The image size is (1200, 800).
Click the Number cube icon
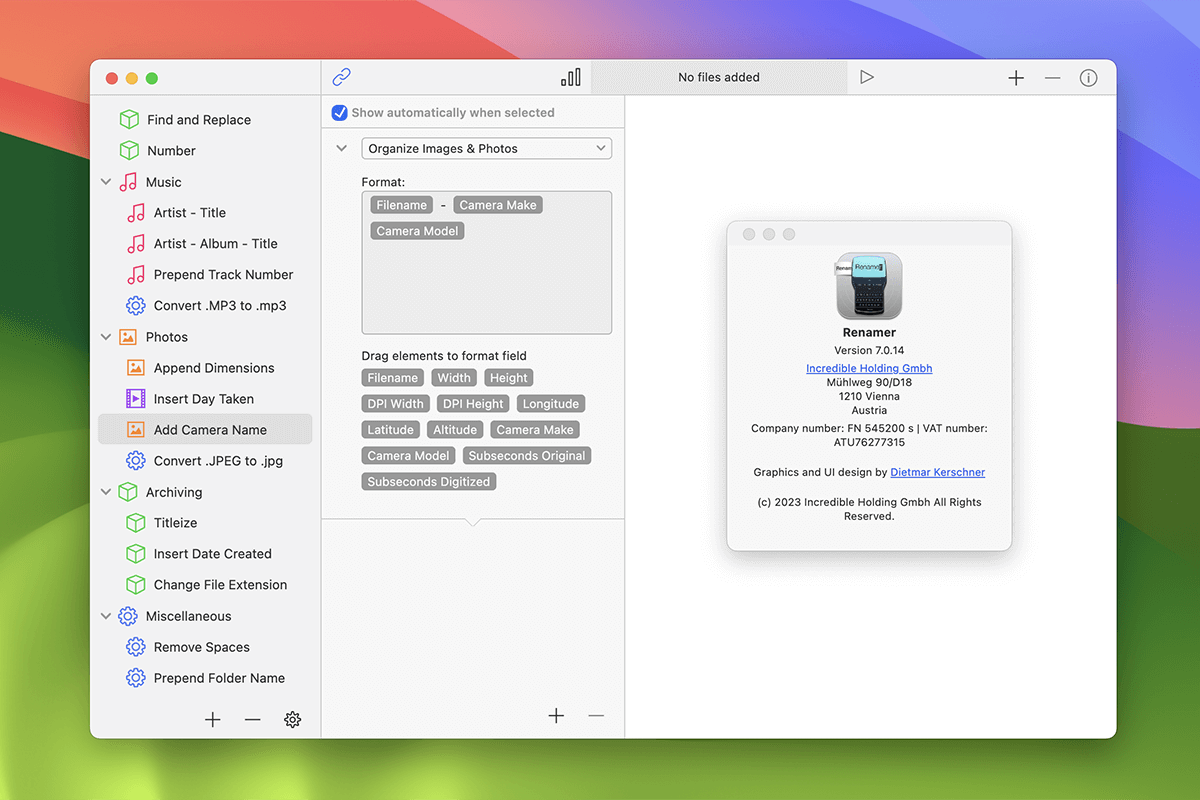[129, 151]
